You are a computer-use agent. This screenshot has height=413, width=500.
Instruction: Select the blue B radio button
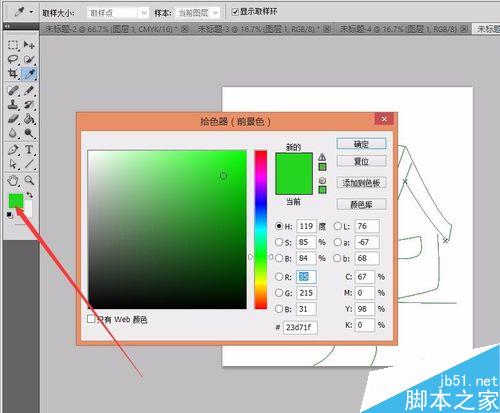click(279, 309)
